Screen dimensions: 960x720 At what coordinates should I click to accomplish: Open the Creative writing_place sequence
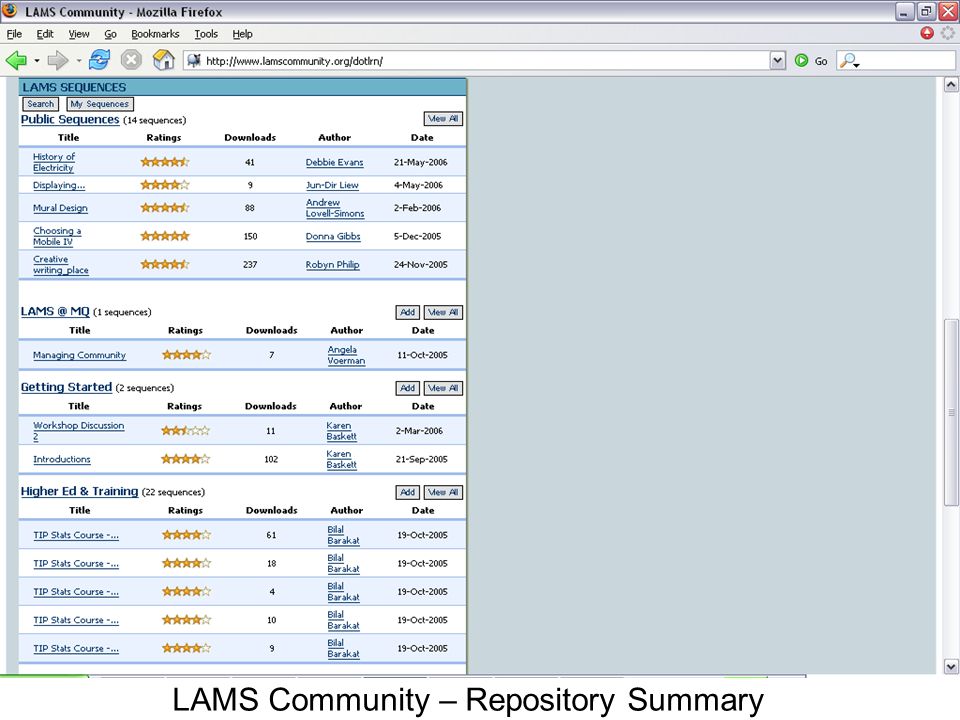click(x=61, y=264)
